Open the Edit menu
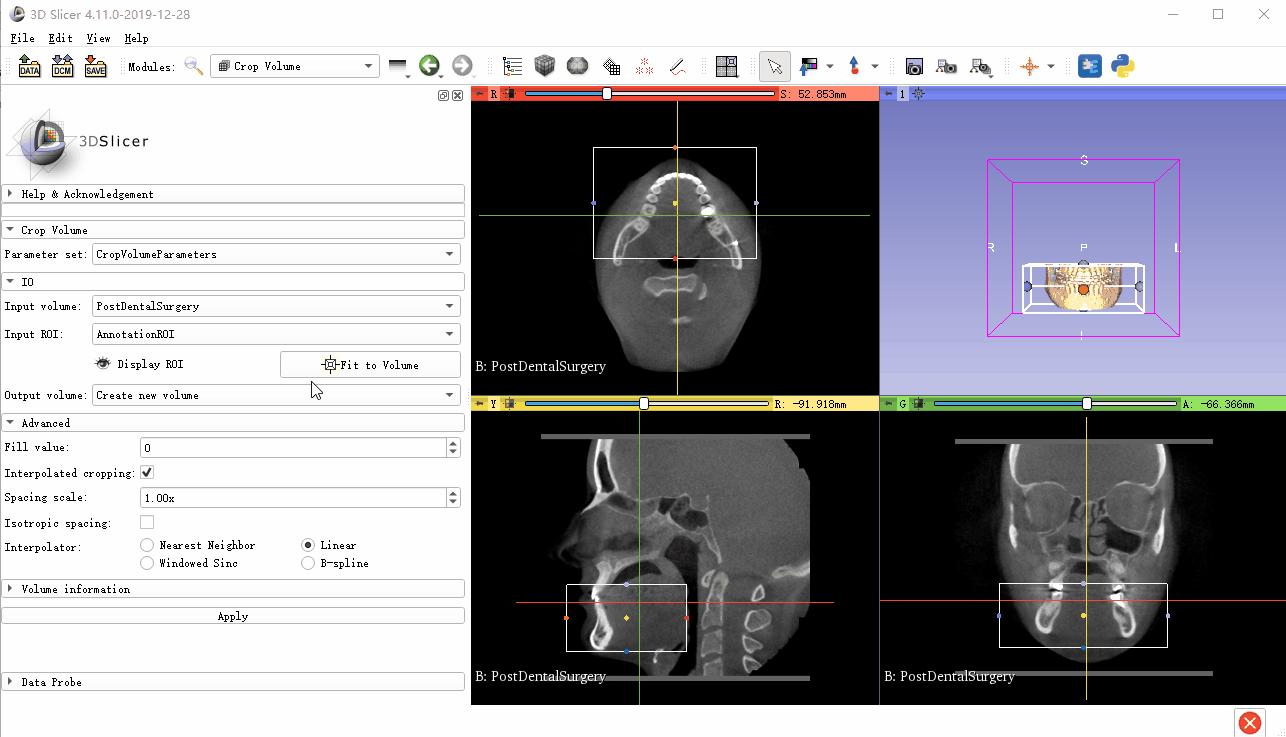The image size is (1286, 737). click(60, 38)
